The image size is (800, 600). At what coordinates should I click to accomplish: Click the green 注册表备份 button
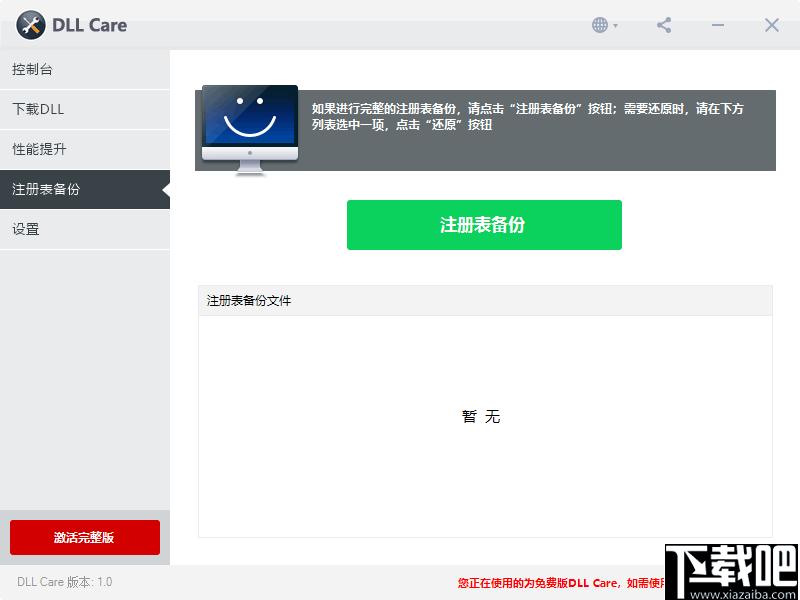[484, 225]
